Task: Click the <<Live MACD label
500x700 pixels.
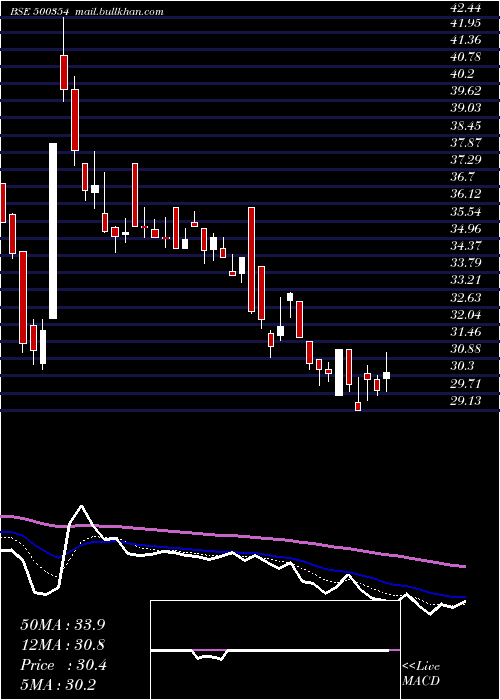Action: coord(421,674)
